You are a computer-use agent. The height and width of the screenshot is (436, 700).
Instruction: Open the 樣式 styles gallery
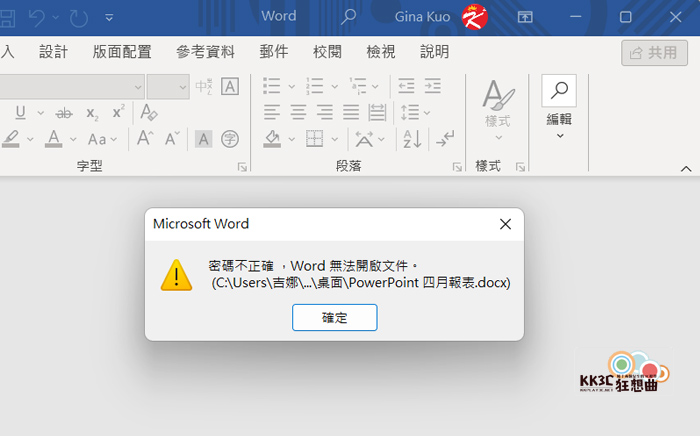[498, 111]
